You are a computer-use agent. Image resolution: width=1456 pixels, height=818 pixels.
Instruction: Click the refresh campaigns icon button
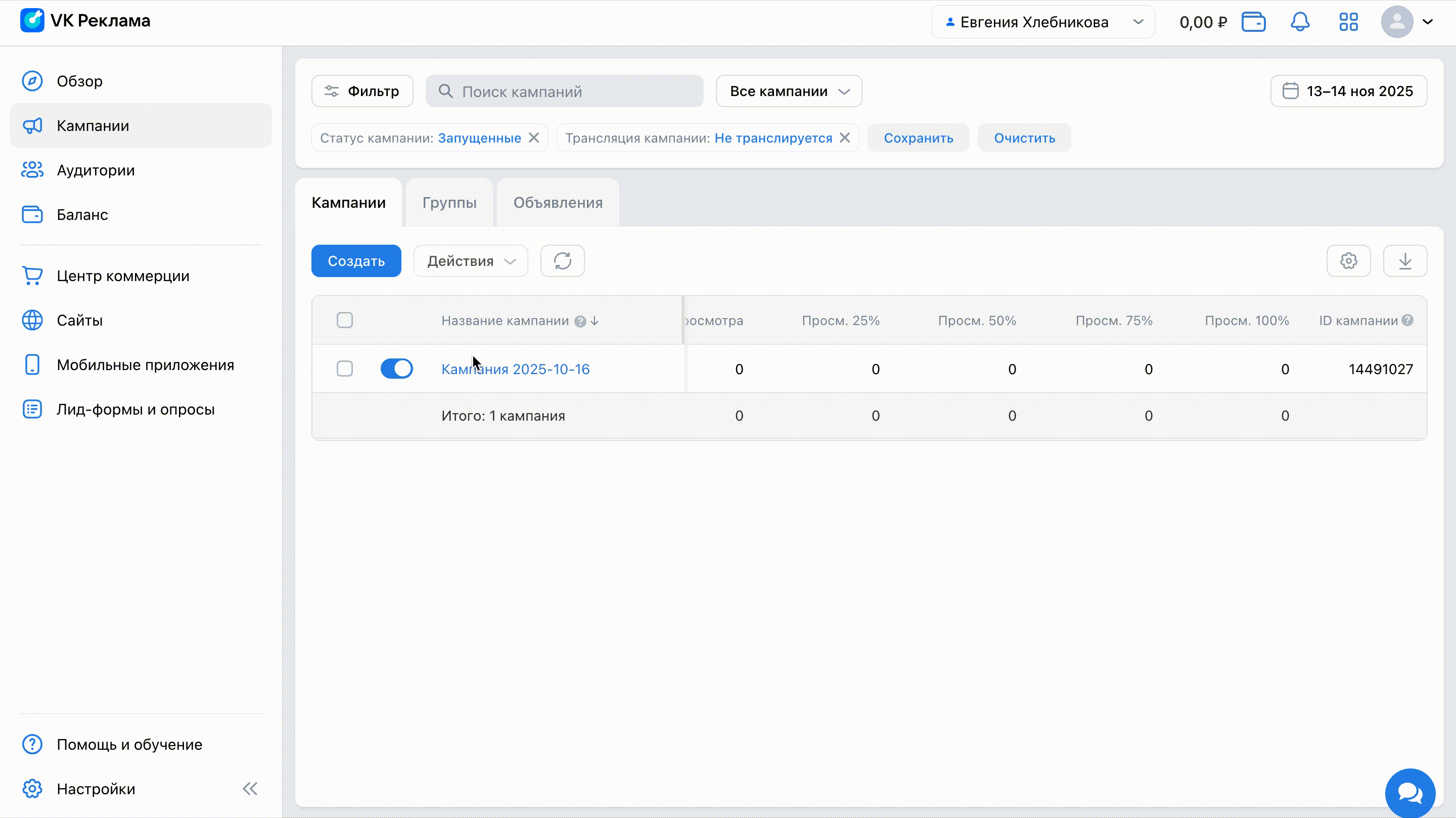coord(562,260)
